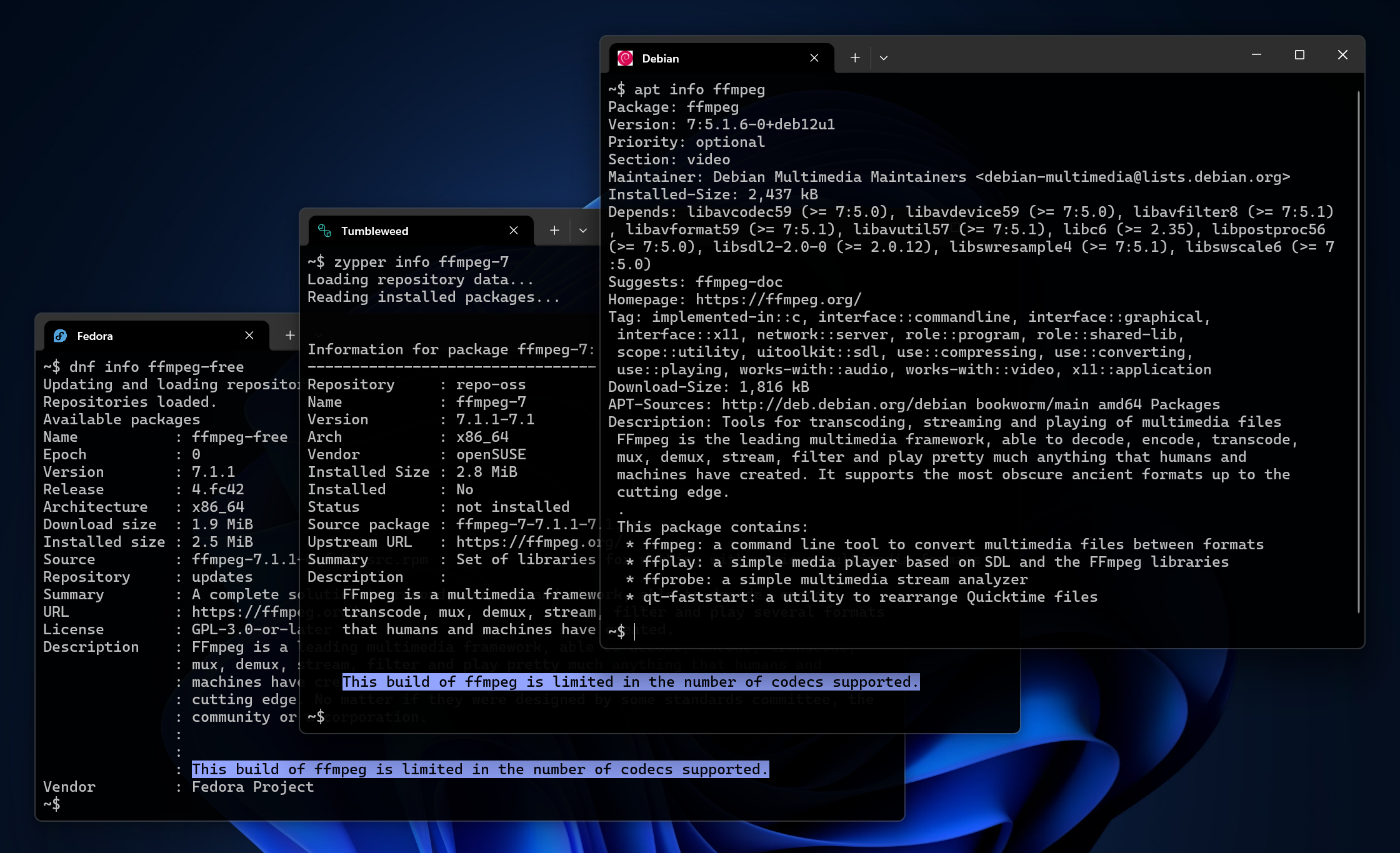Click 'This package contains:' line
Screen dimensions: 1400x853
712,527
